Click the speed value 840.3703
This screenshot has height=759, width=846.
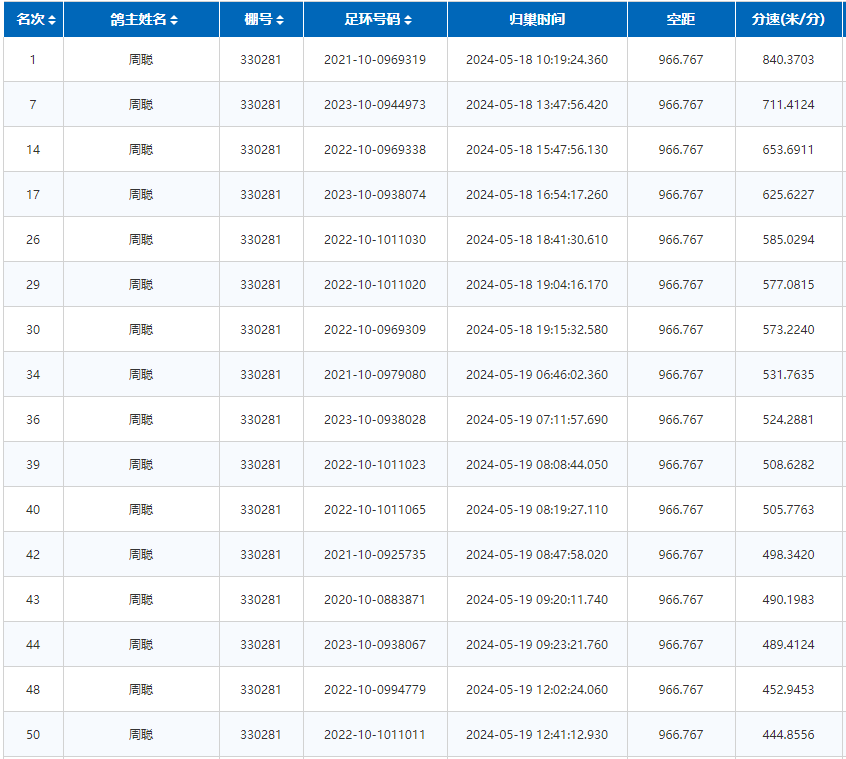point(788,60)
